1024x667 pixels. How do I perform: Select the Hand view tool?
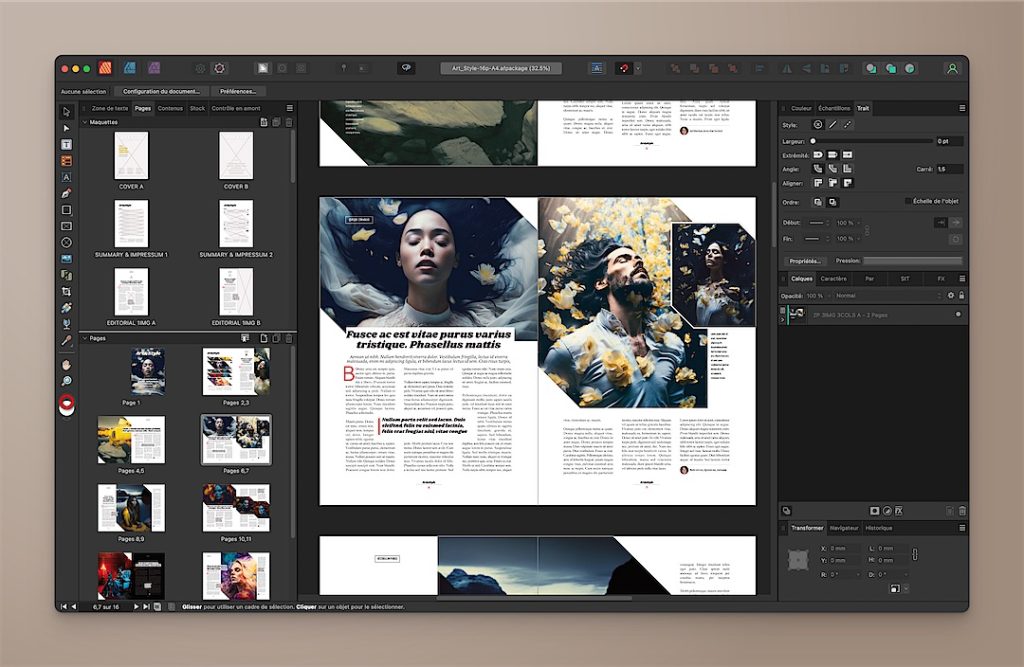[67, 365]
